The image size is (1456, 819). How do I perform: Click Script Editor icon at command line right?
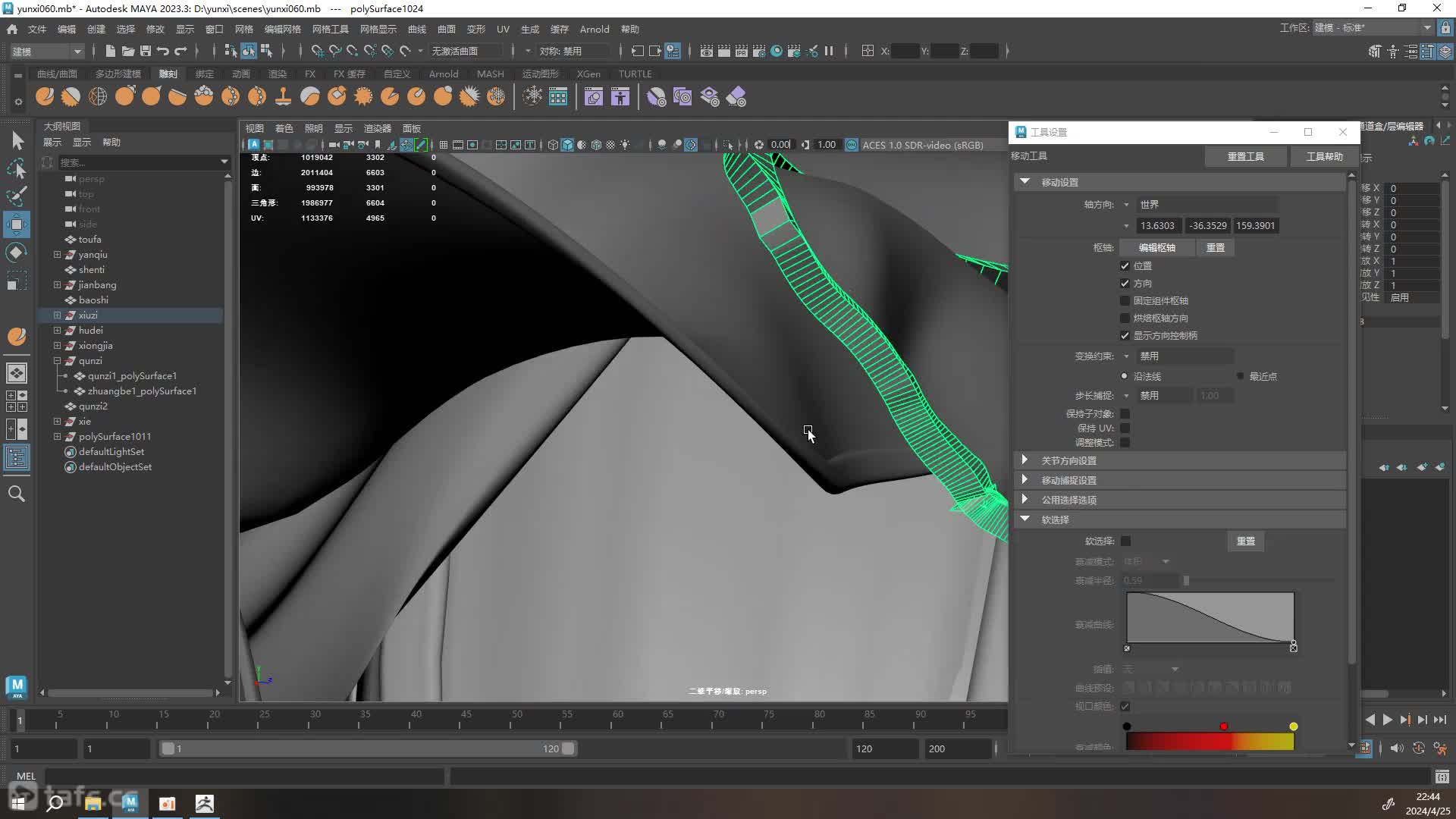click(x=1442, y=777)
